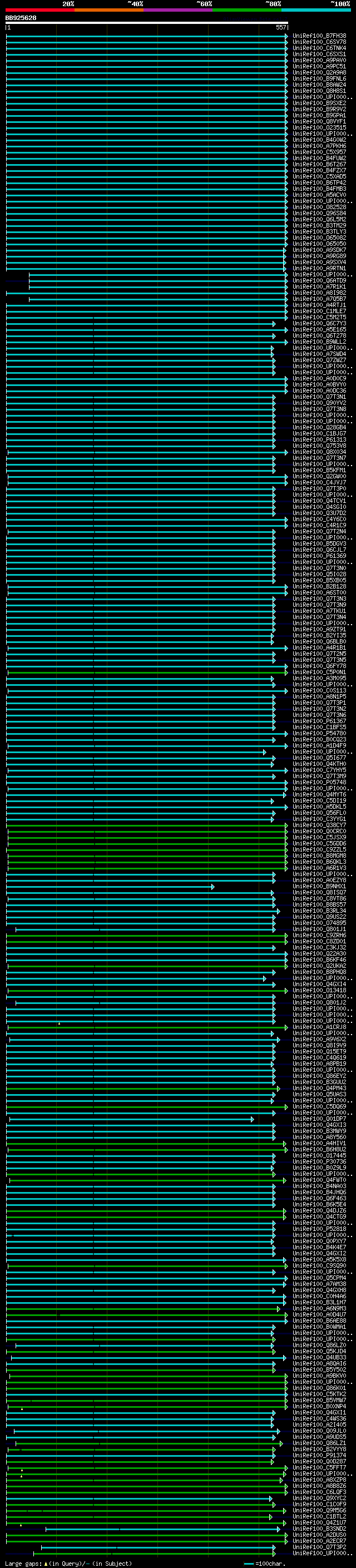Open the UniRef100_A9SDK7 entry
Screen dimensions: 356x1568
click(x=319, y=250)
